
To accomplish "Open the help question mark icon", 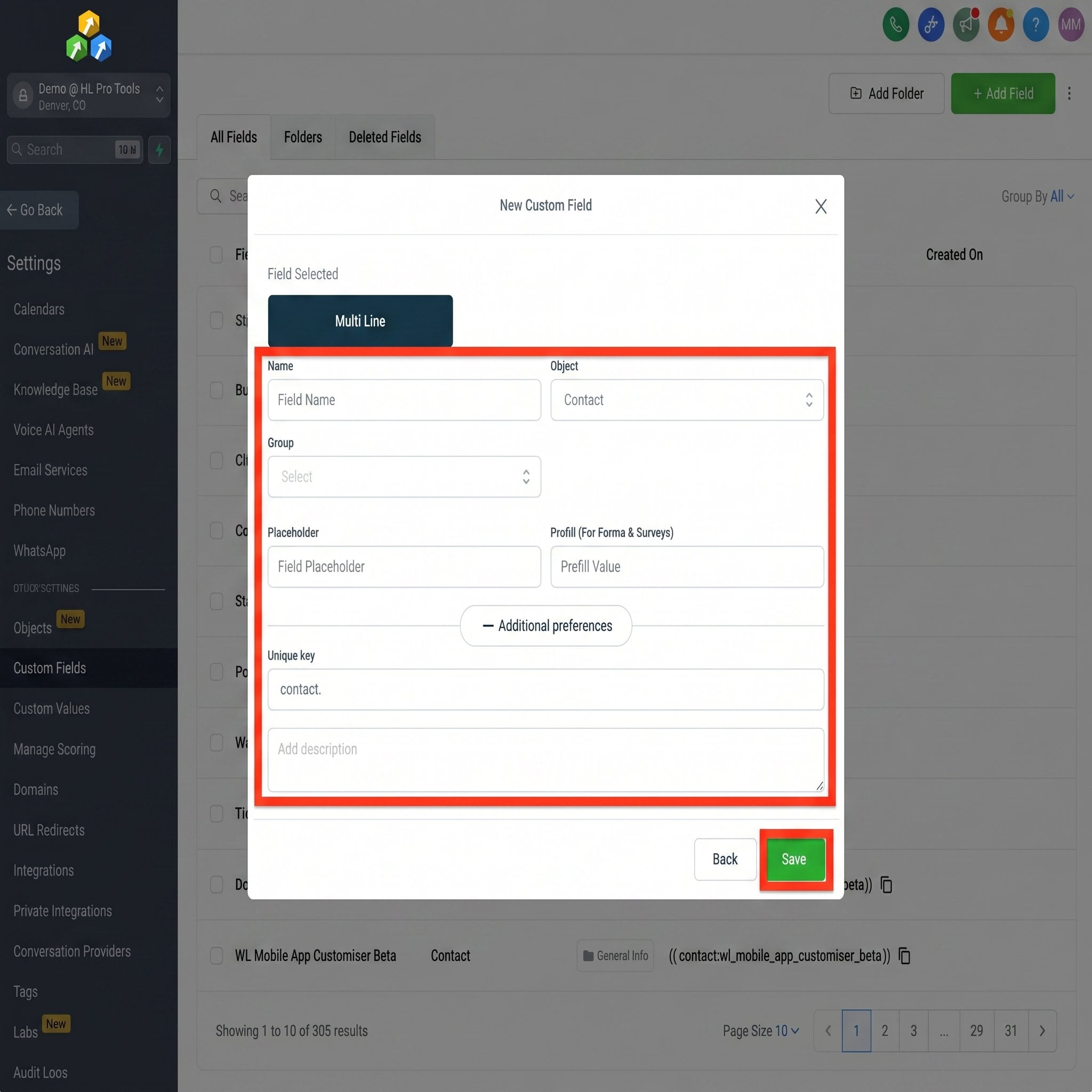I will pyautogui.click(x=1035, y=25).
